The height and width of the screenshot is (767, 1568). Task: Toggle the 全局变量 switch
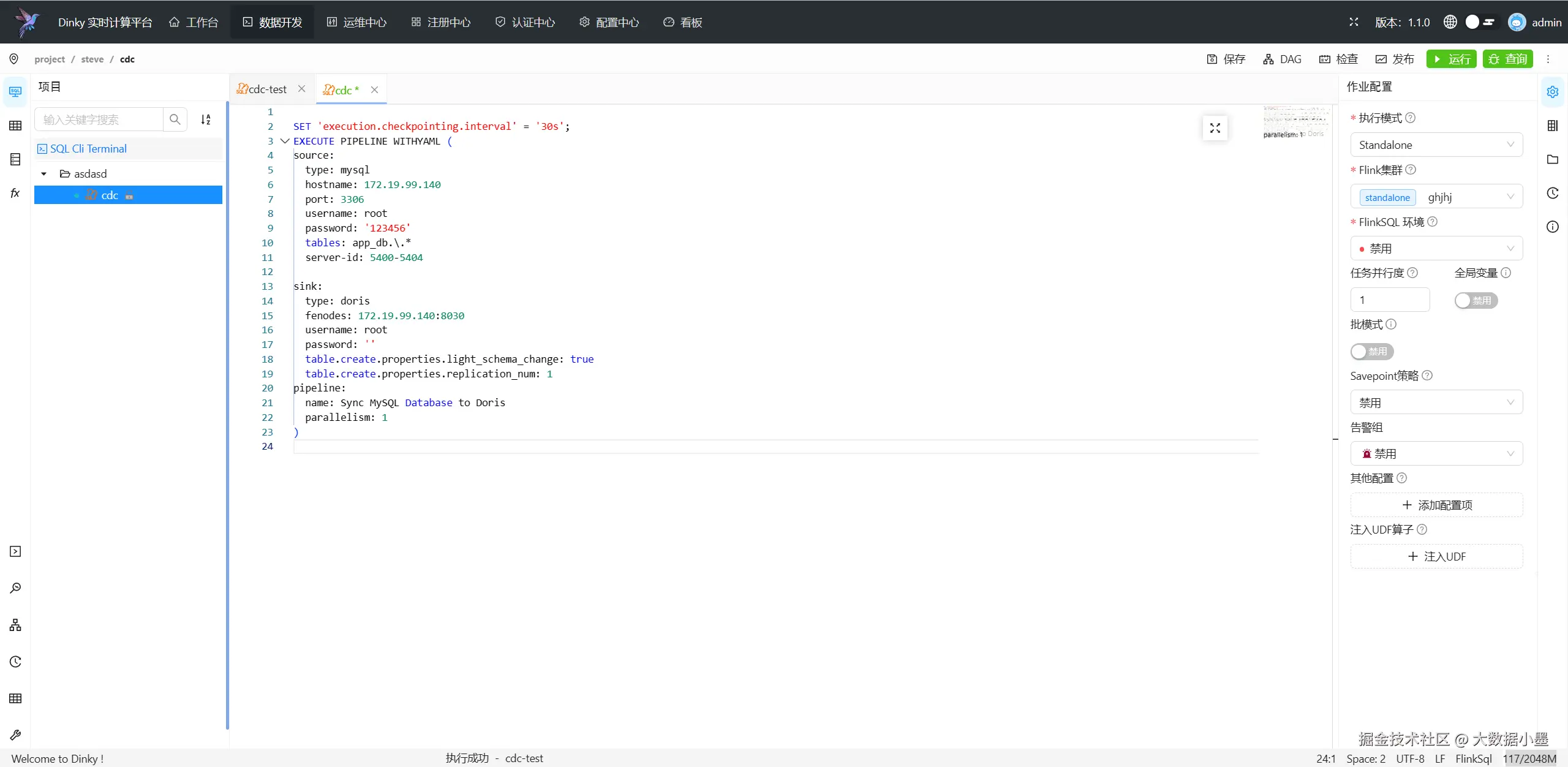1476,300
